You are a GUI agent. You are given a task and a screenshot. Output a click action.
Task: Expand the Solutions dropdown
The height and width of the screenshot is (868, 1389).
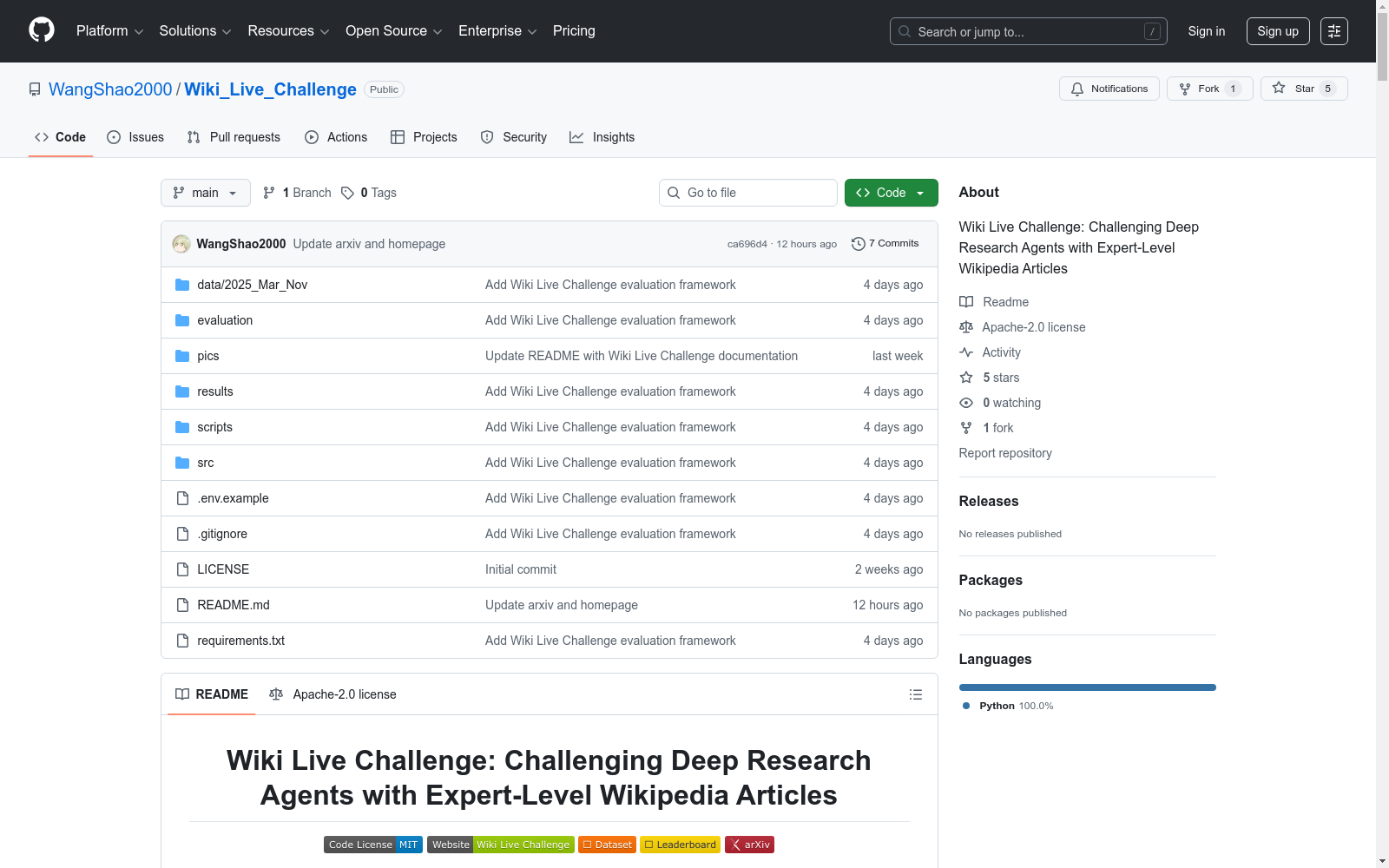click(195, 30)
